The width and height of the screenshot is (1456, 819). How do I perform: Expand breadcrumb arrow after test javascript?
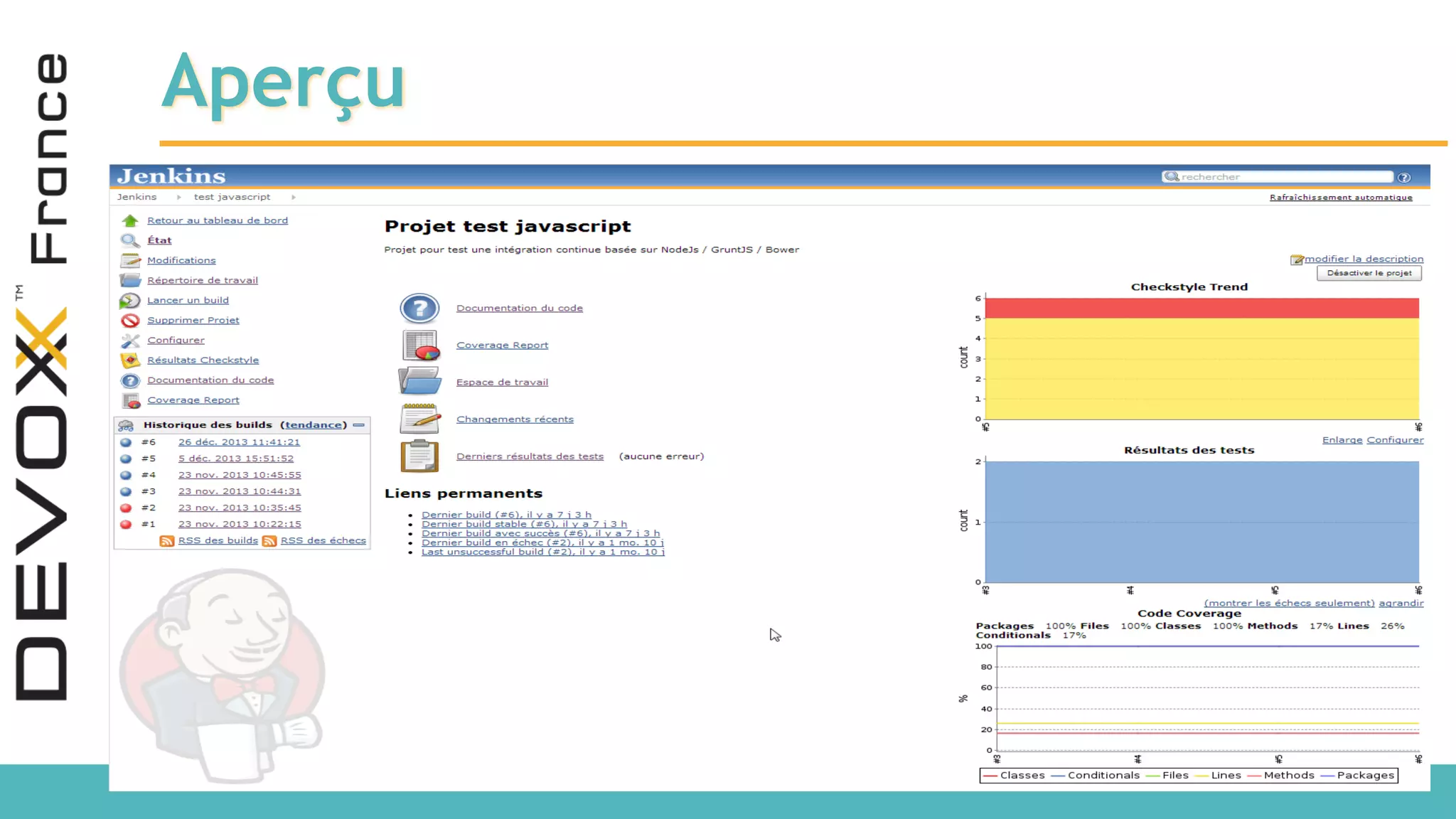coord(294,198)
